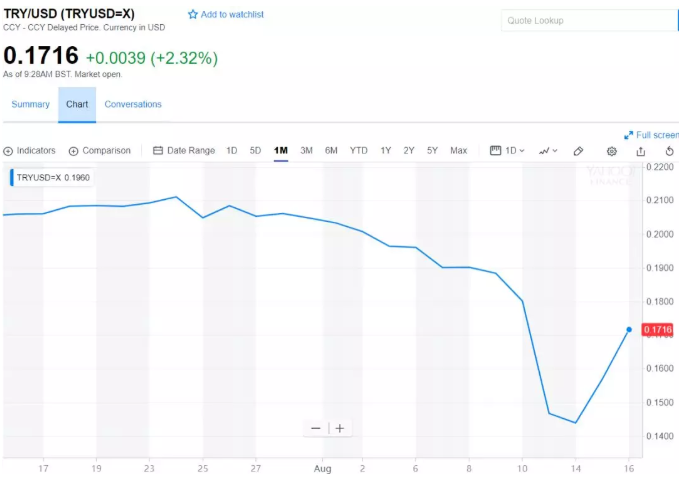Select the draw pencil tool
The height and width of the screenshot is (485, 682).
(578, 151)
